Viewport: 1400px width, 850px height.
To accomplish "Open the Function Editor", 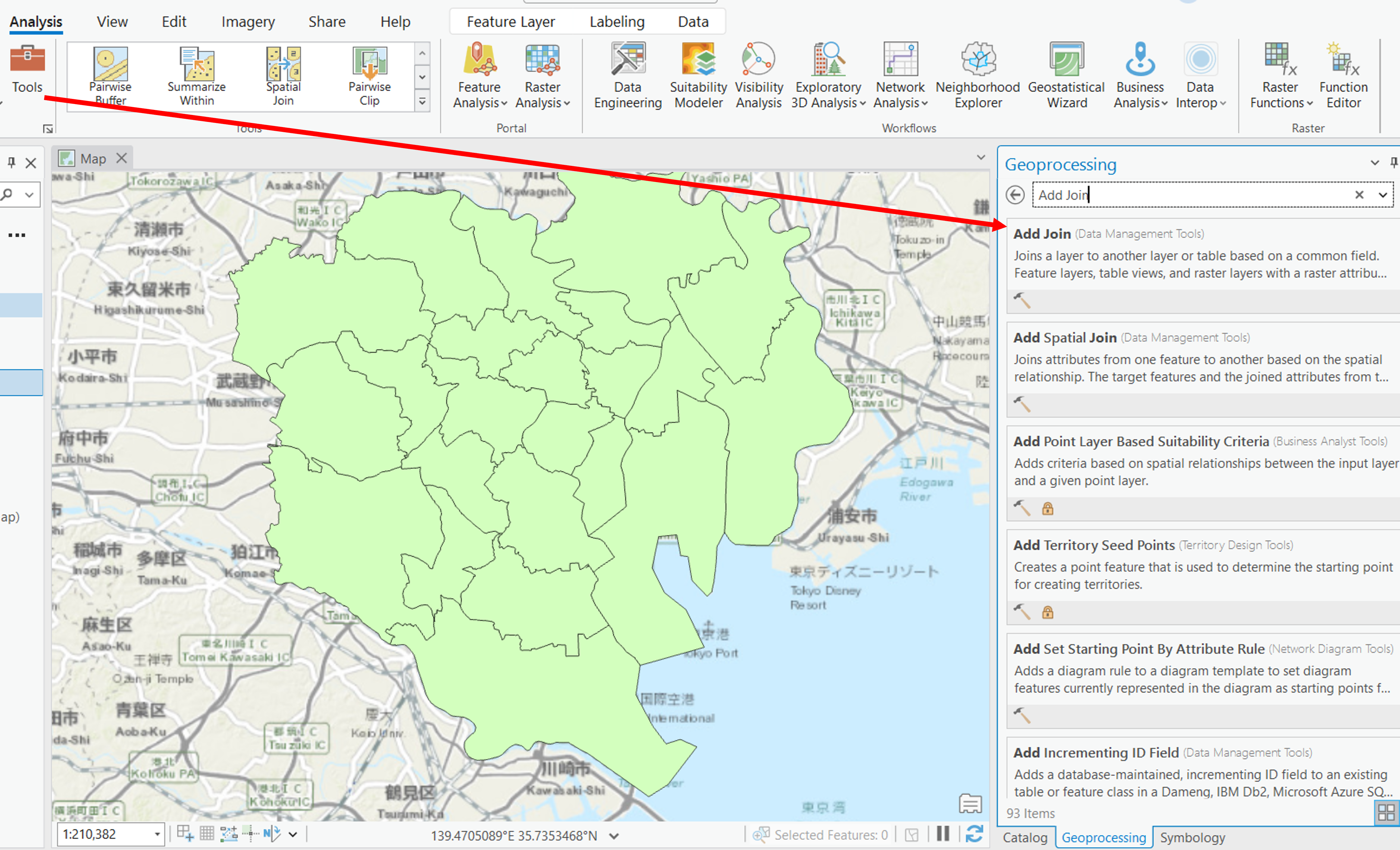I will (1343, 75).
